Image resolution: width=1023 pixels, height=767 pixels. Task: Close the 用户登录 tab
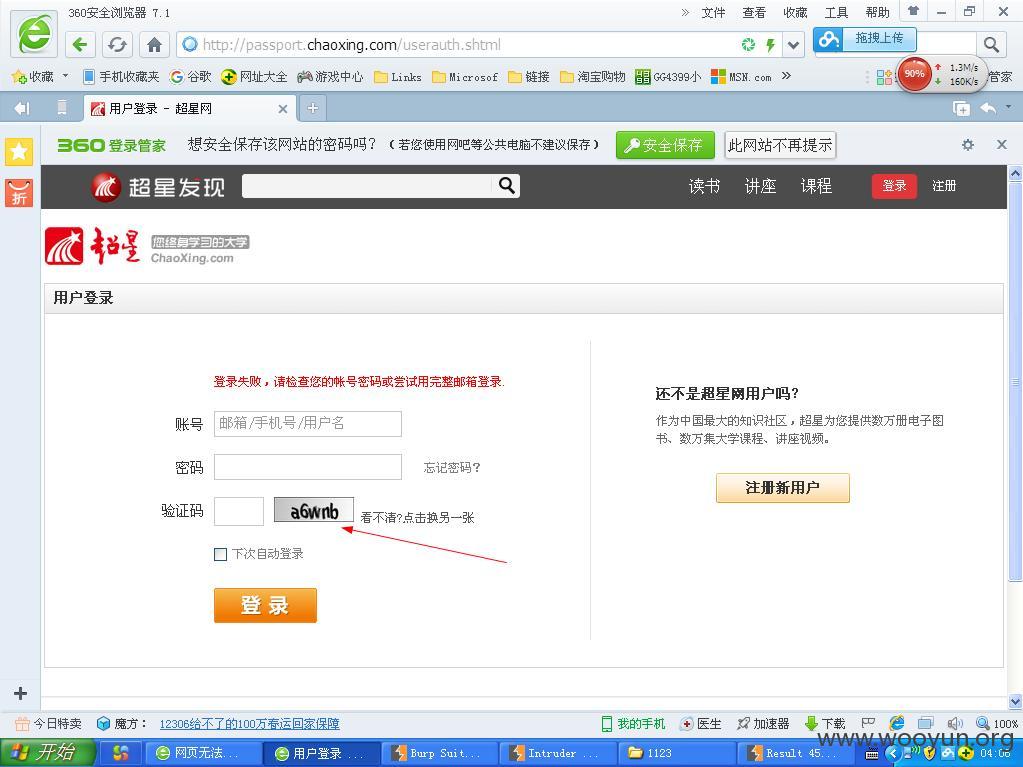pyautogui.click(x=282, y=109)
